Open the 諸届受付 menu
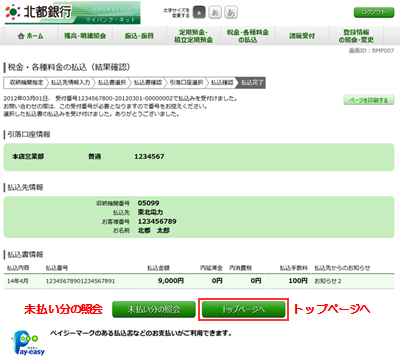The height and width of the screenshot is (363, 400). [302, 36]
